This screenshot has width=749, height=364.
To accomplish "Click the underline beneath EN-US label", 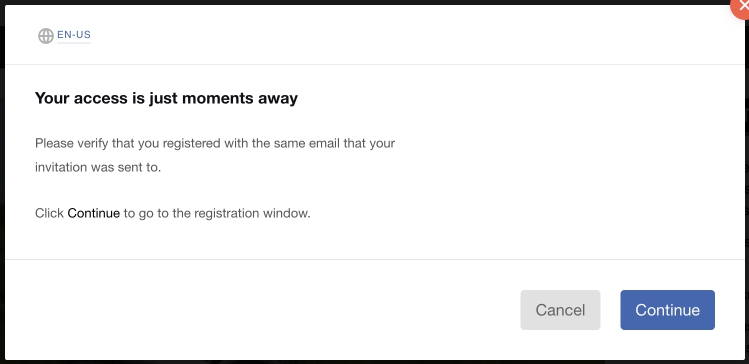I will coord(74,43).
